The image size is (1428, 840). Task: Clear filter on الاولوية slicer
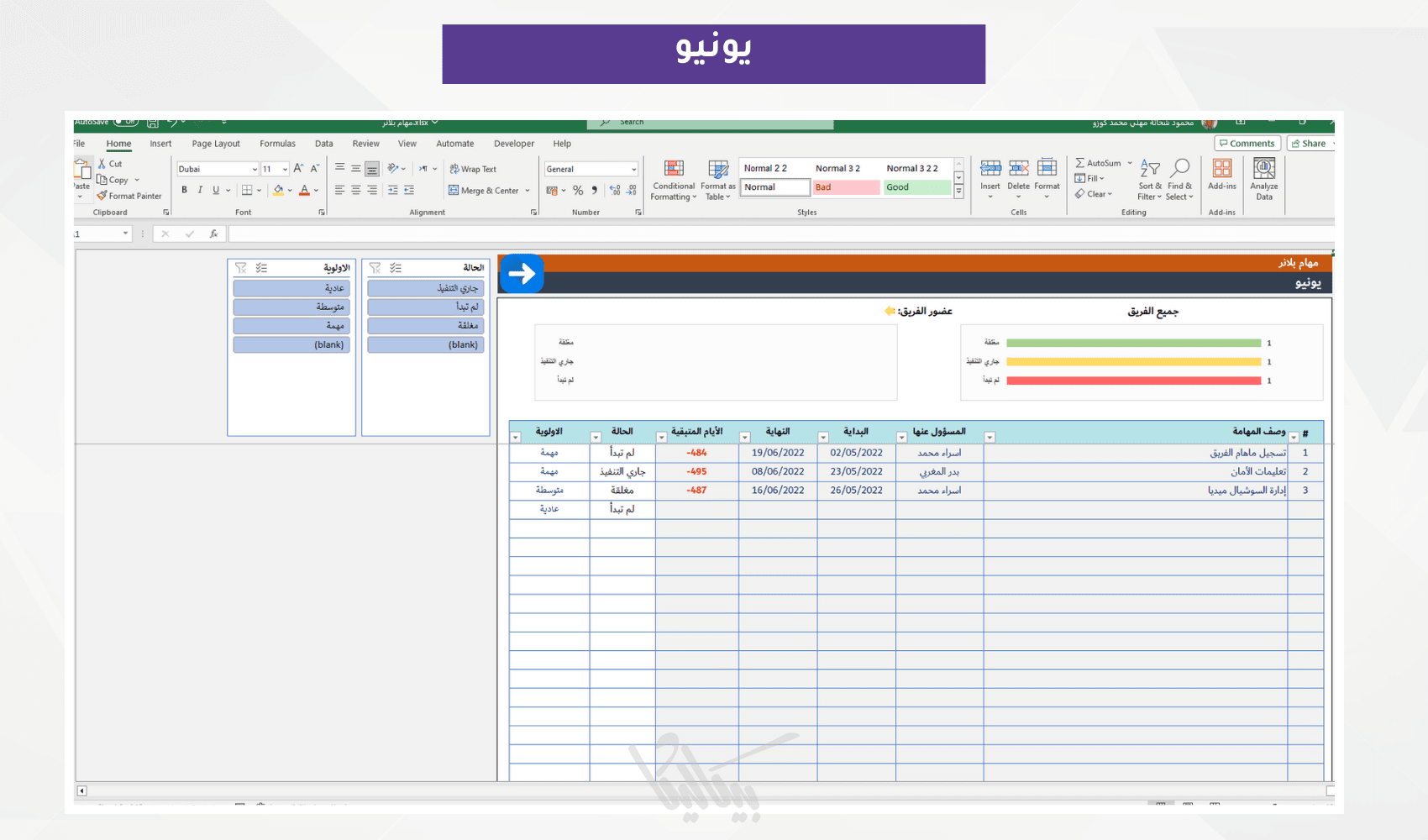241,268
